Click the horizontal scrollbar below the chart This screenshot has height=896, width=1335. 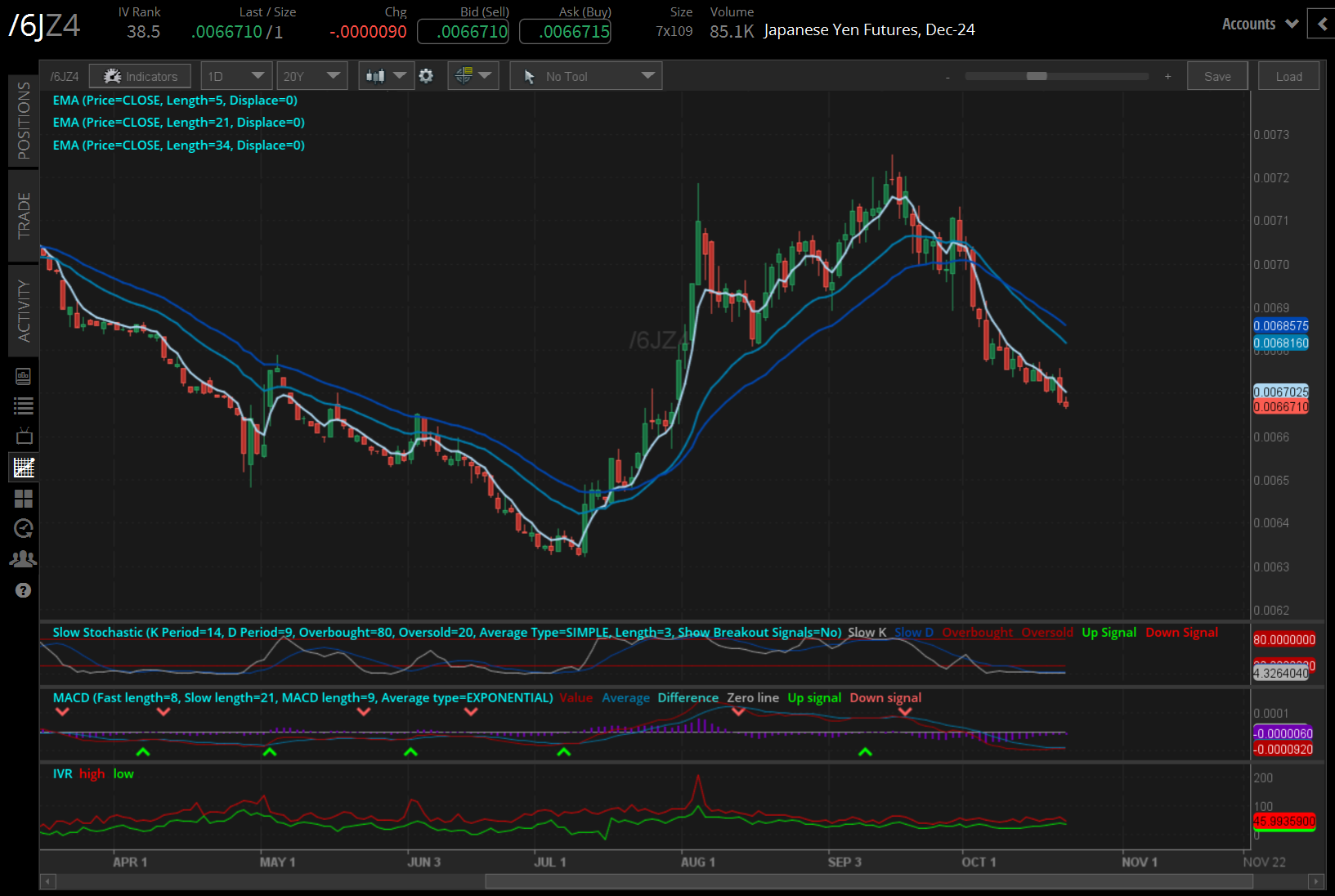coord(868,881)
